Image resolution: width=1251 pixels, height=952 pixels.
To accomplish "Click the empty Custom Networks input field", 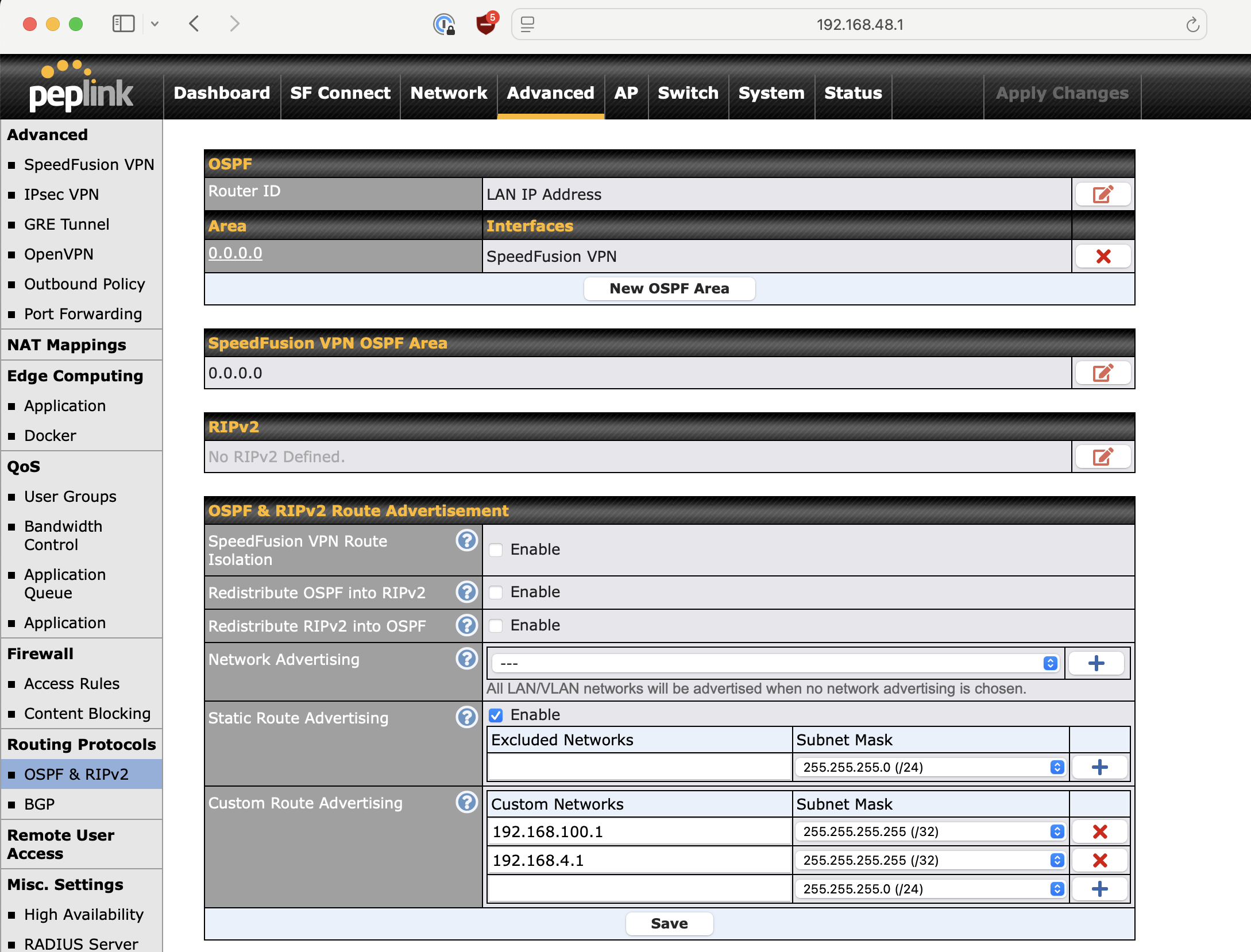I will coord(638,889).
